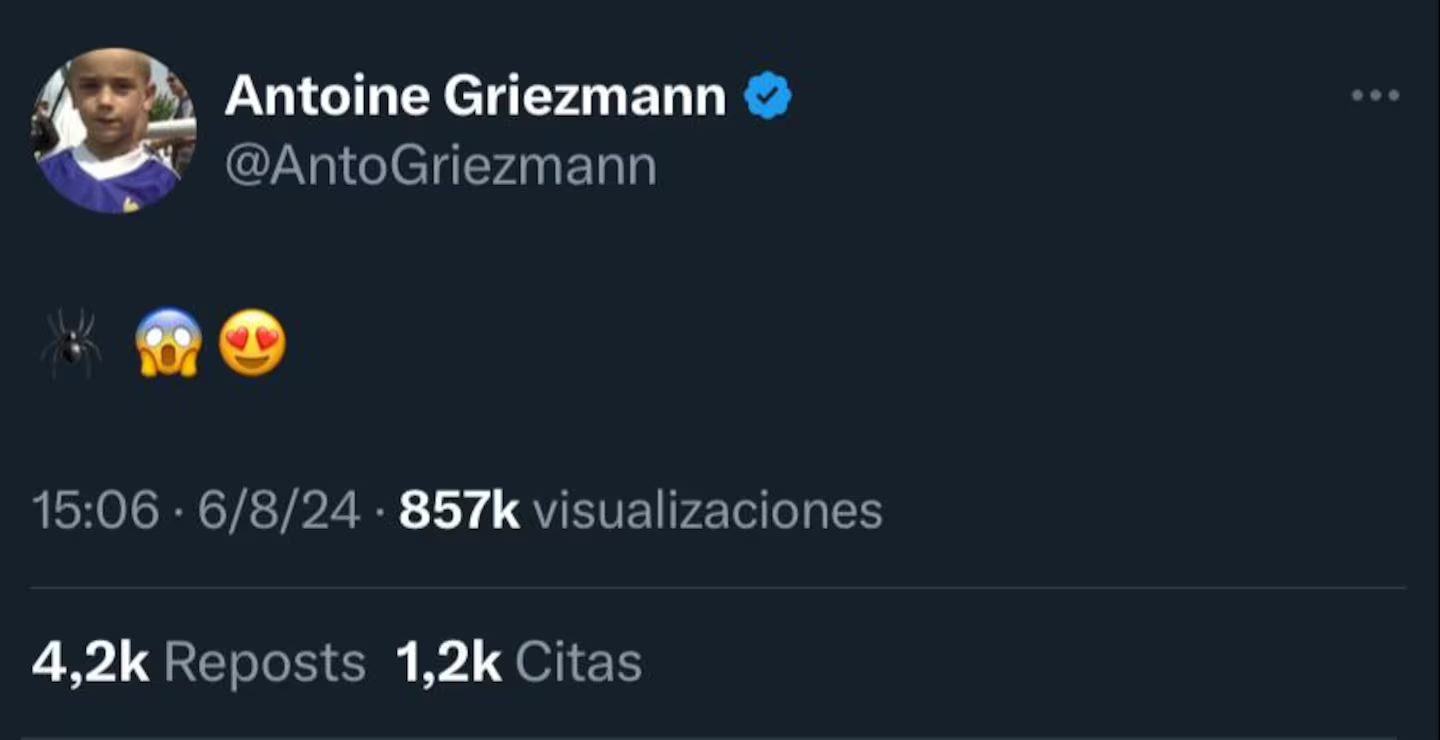This screenshot has height=740, width=1440.
Task: Click the heart-eyes emoji
Action: point(252,343)
